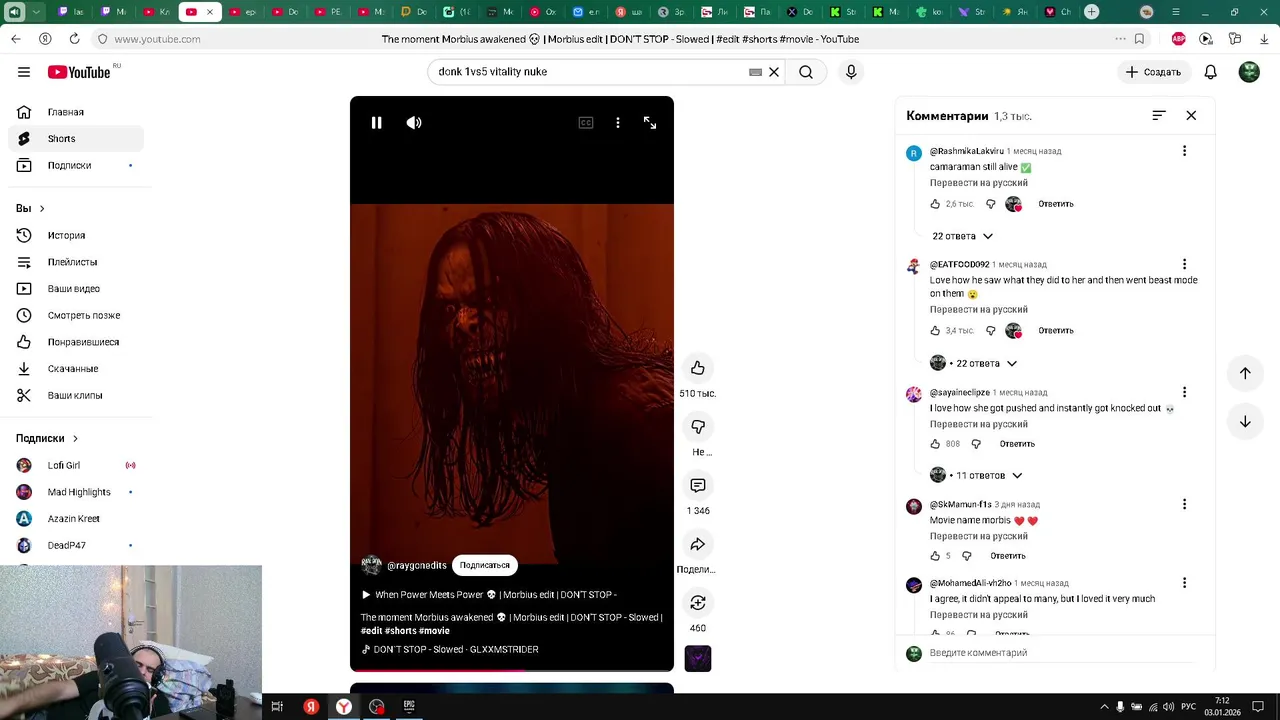The width and height of the screenshot is (1280, 720).
Task: Like the camaraman still alive comment
Action: click(x=935, y=204)
